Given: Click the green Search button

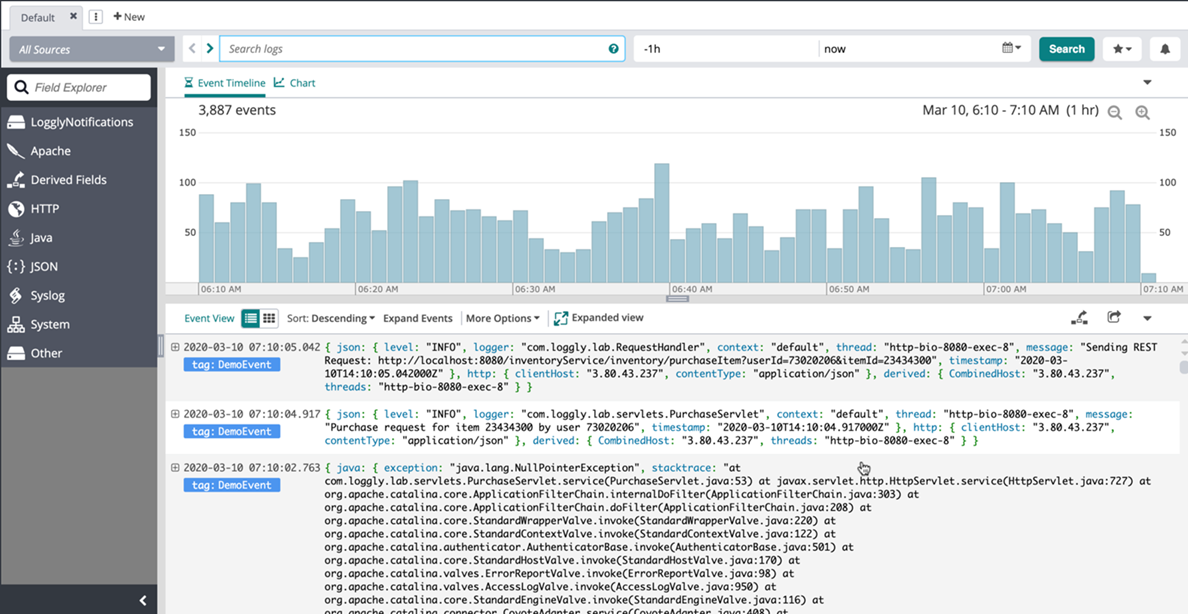Looking at the screenshot, I should pyautogui.click(x=1066, y=49).
